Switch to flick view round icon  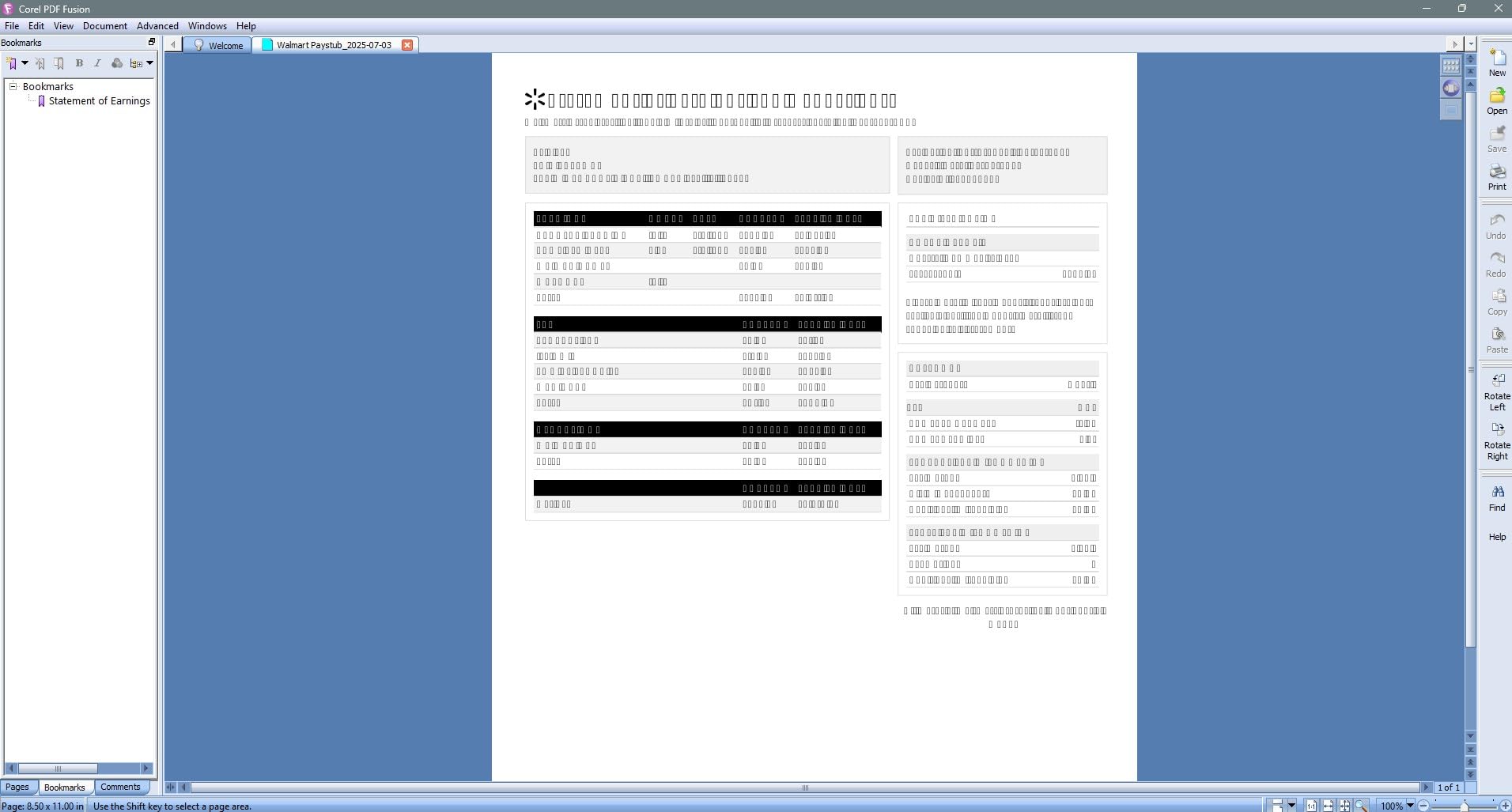(x=1451, y=88)
